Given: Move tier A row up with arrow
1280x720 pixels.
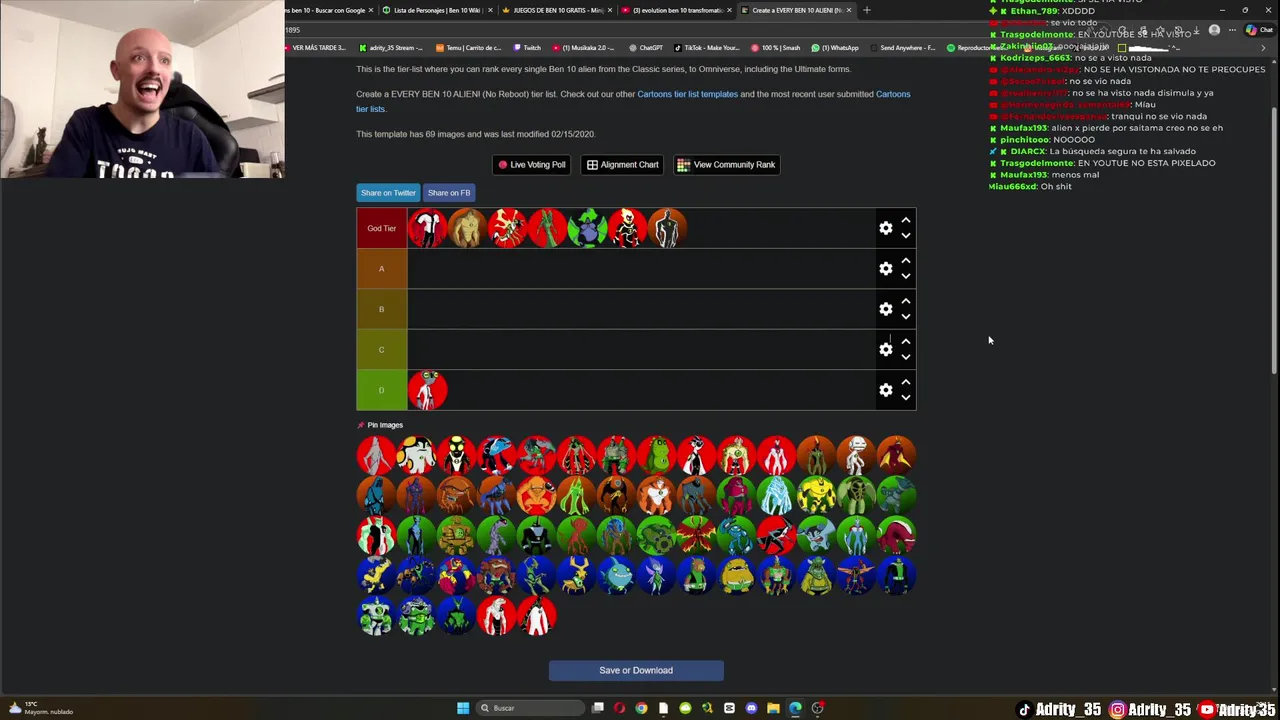Looking at the screenshot, I should tap(906, 260).
